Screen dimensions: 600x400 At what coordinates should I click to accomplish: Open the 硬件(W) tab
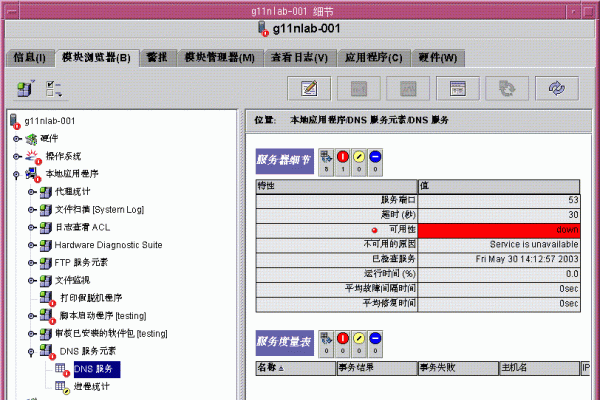438,58
